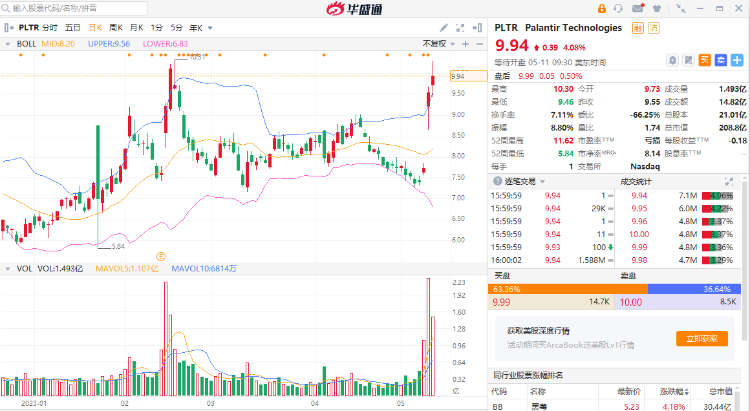Screen dimensions: 750x411
Task: Click the orange lock icon in title bar
Action: pos(601,8)
